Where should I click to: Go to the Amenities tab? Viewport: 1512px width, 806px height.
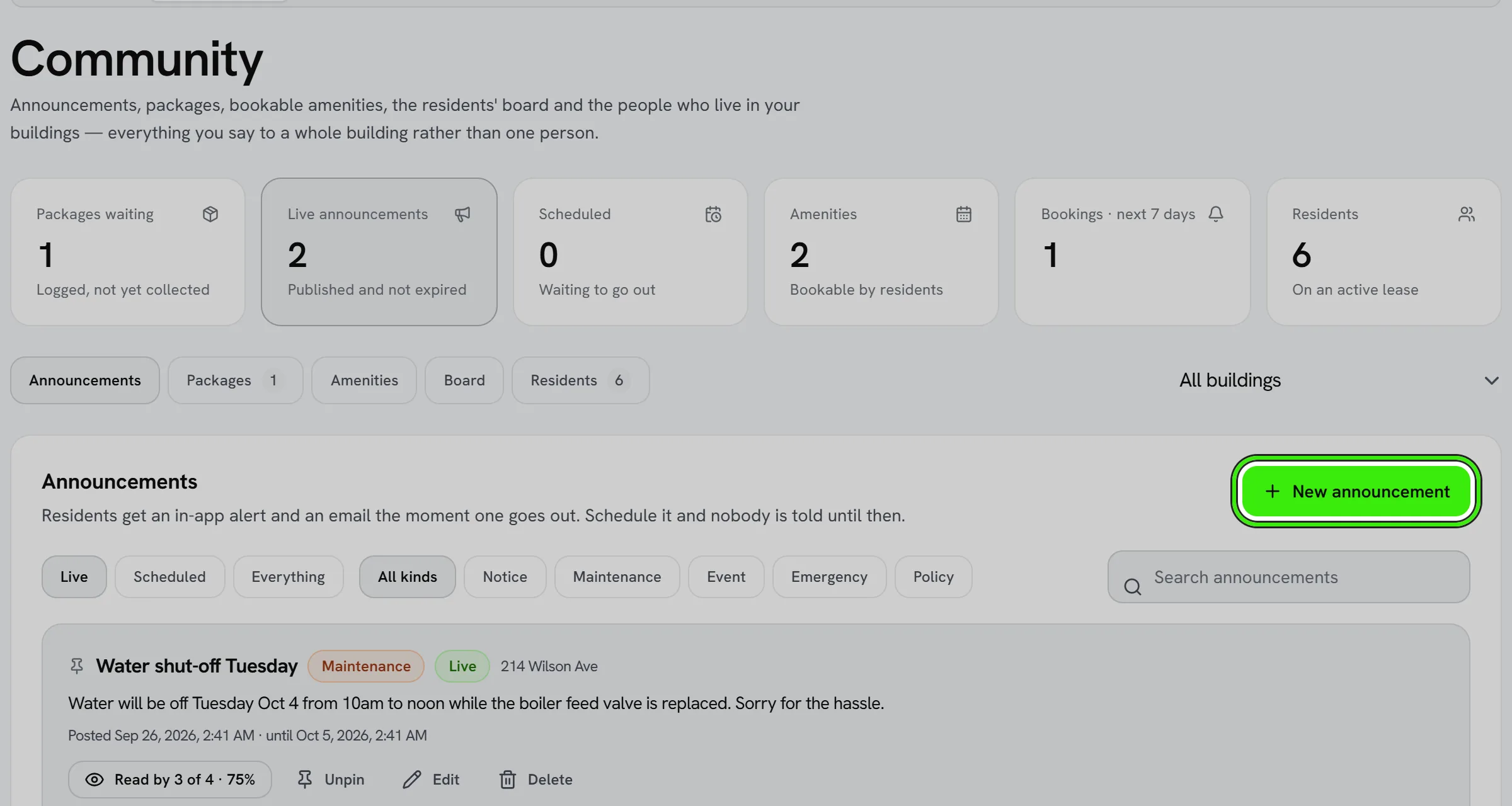coord(364,380)
